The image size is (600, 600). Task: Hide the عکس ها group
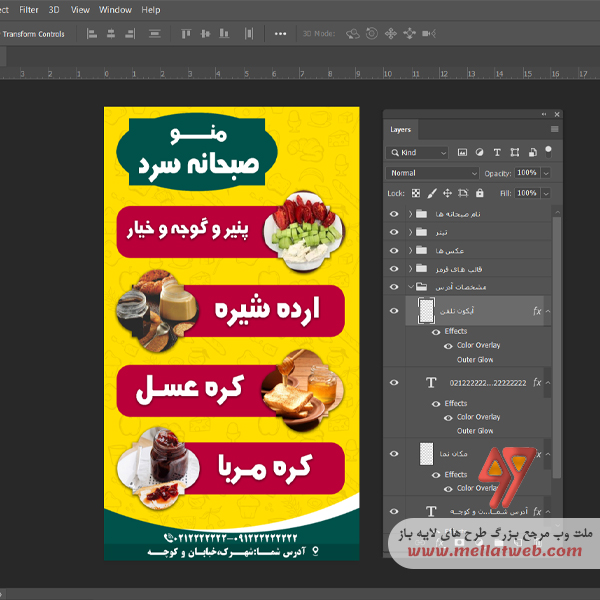(x=394, y=251)
